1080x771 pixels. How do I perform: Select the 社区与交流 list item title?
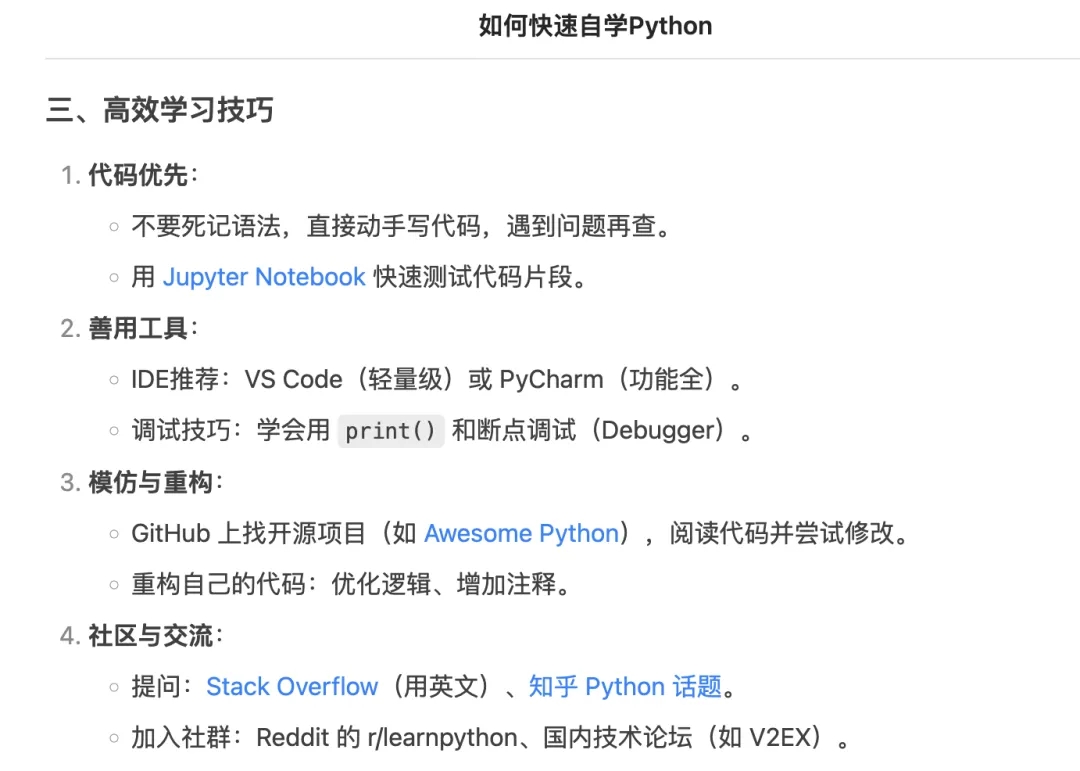(x=150, y=635)
